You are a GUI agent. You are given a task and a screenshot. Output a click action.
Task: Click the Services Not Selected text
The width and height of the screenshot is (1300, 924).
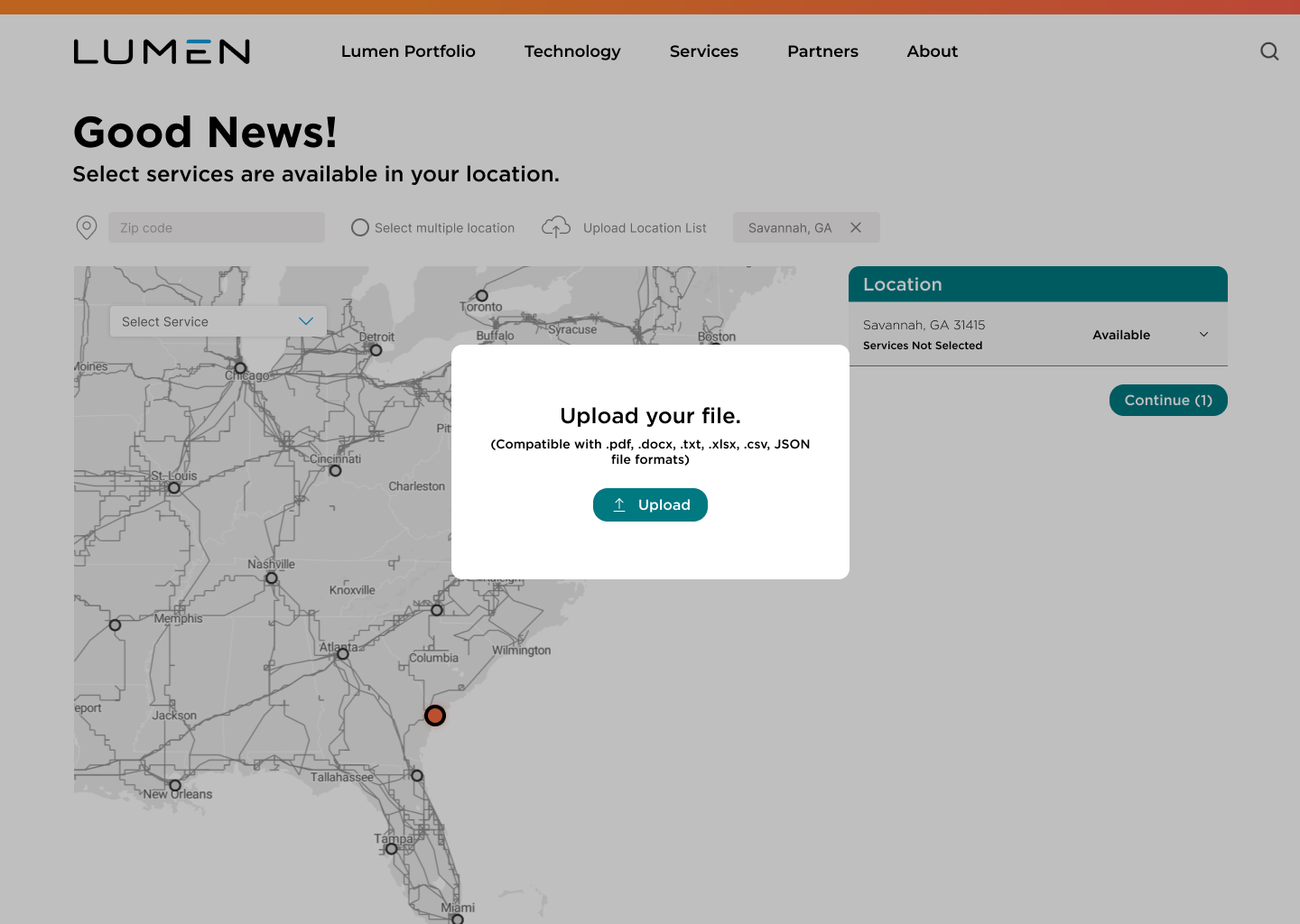(x=923, y=346)
